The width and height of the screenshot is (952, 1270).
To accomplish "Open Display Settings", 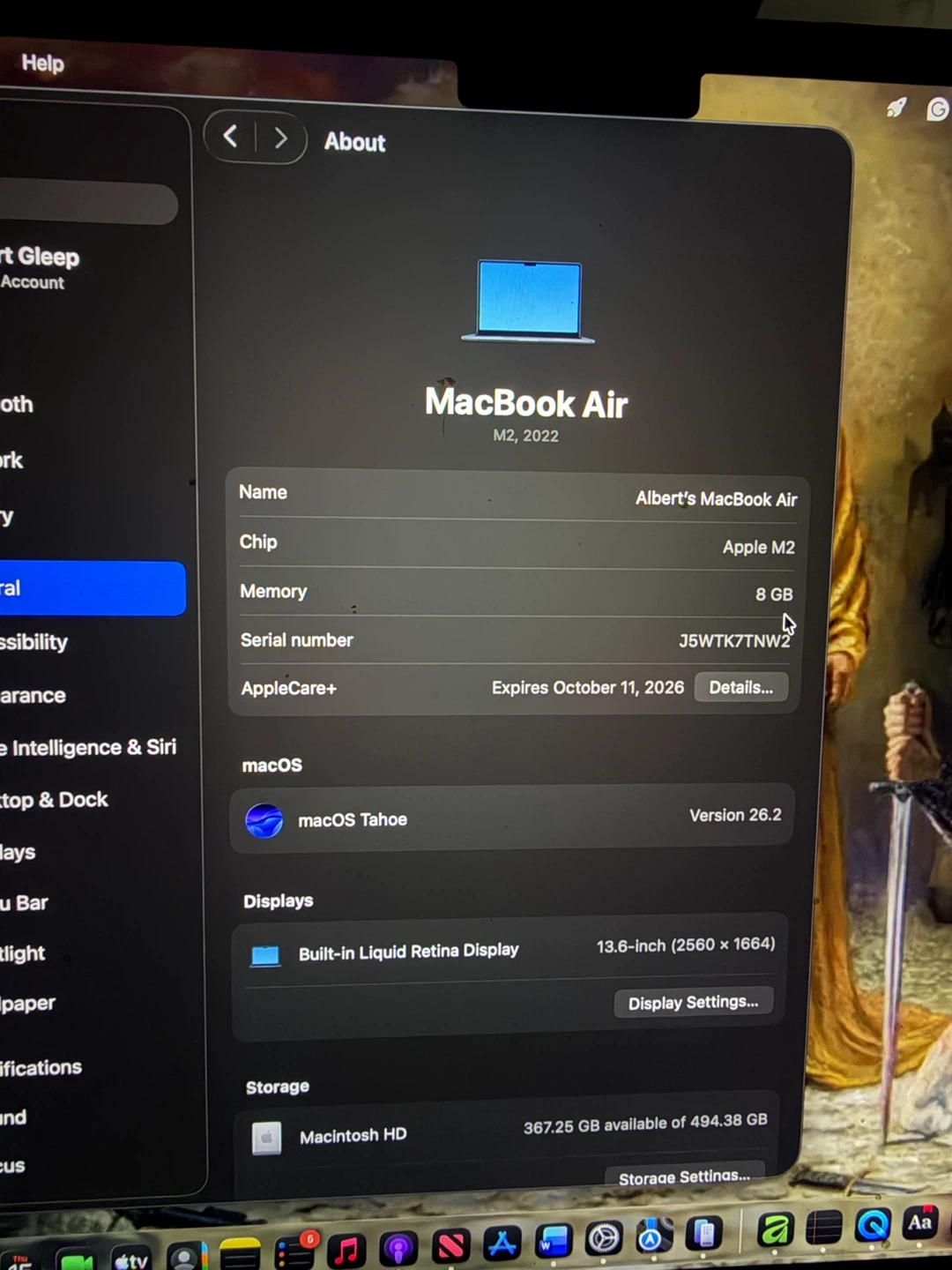I will click(x=693, y=1003).
